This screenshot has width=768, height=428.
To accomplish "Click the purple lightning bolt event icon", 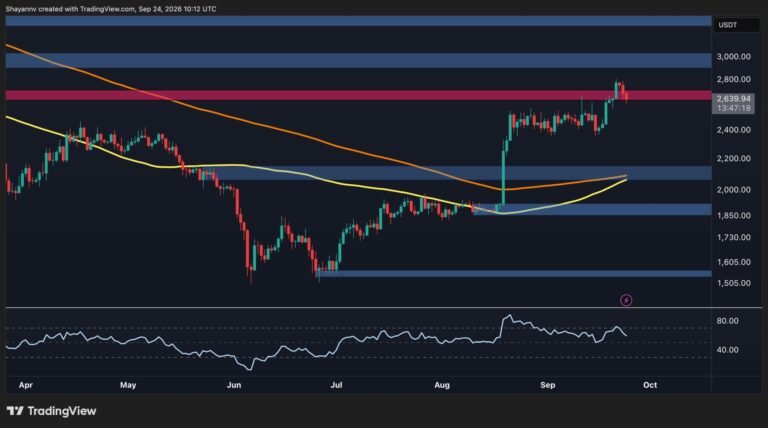I will pyautogui.click(x=626, y=300).
